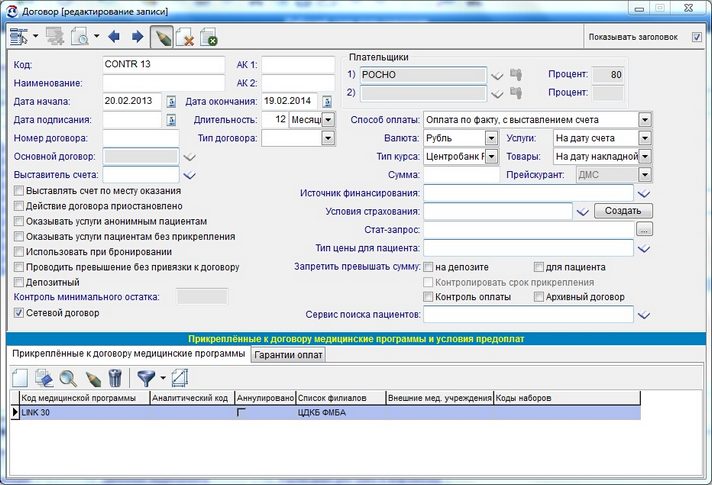Check для пациента checkbox
The image size is (712, 485).
click(x=539, y=267)
